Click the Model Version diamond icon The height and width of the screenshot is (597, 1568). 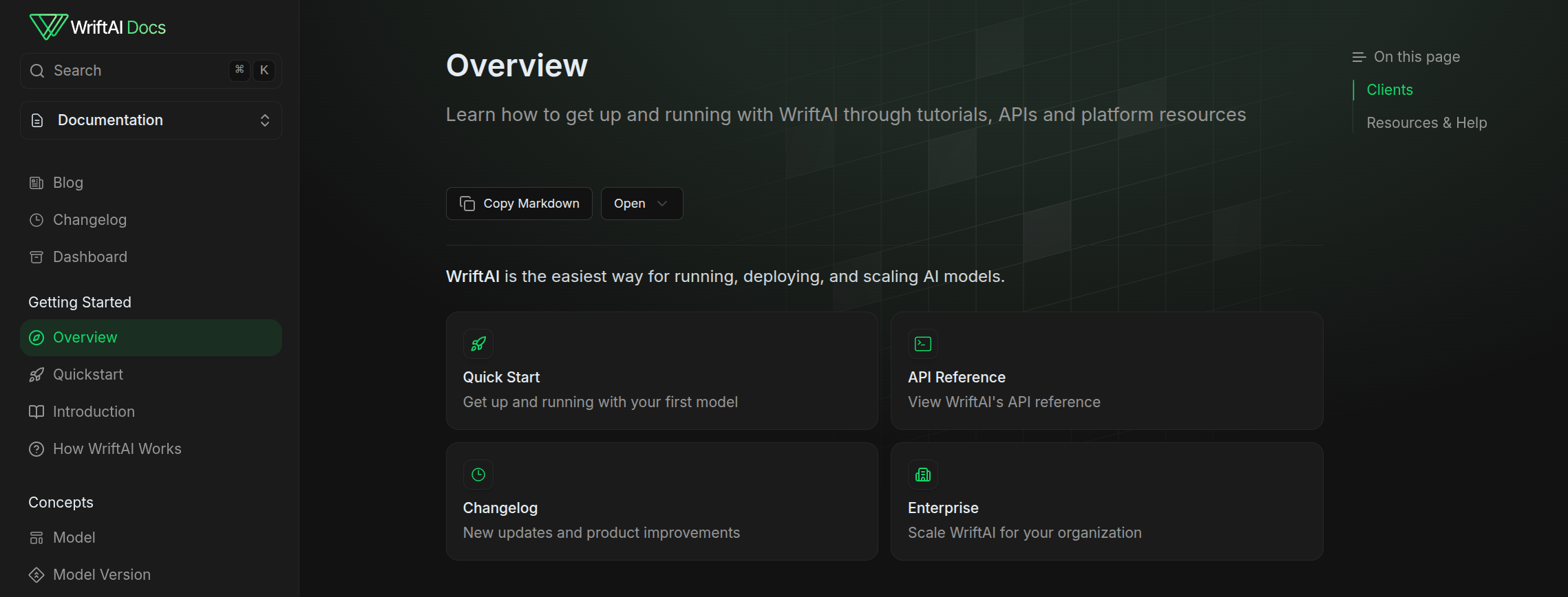point(36,575)
